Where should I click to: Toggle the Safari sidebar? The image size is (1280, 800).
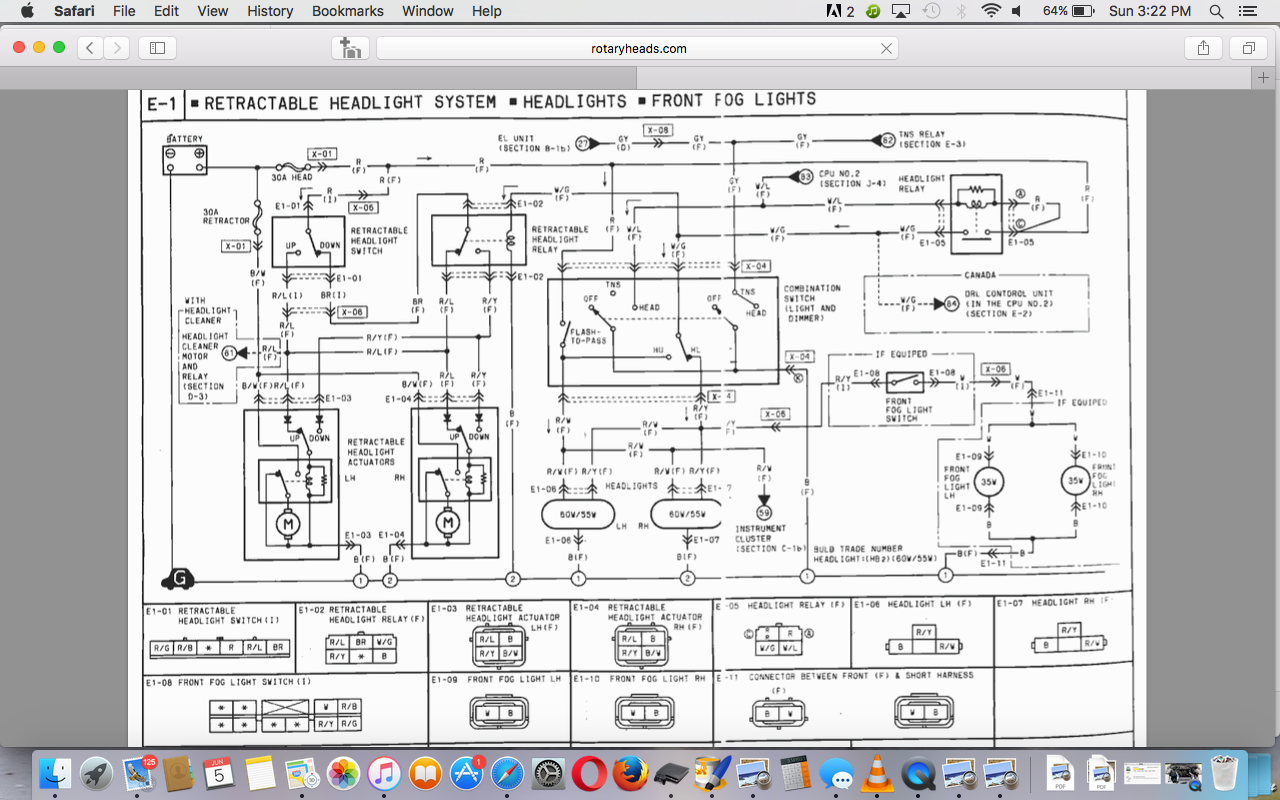pyautogui.click(x=157, y=48)
